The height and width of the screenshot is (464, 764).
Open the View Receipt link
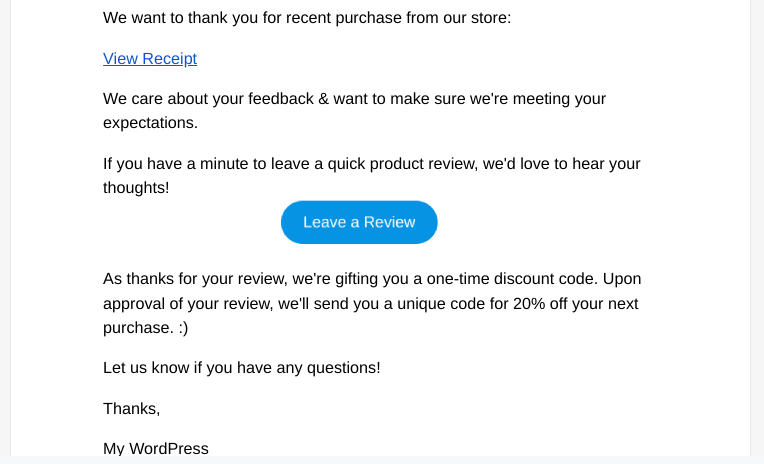(150, 58)
